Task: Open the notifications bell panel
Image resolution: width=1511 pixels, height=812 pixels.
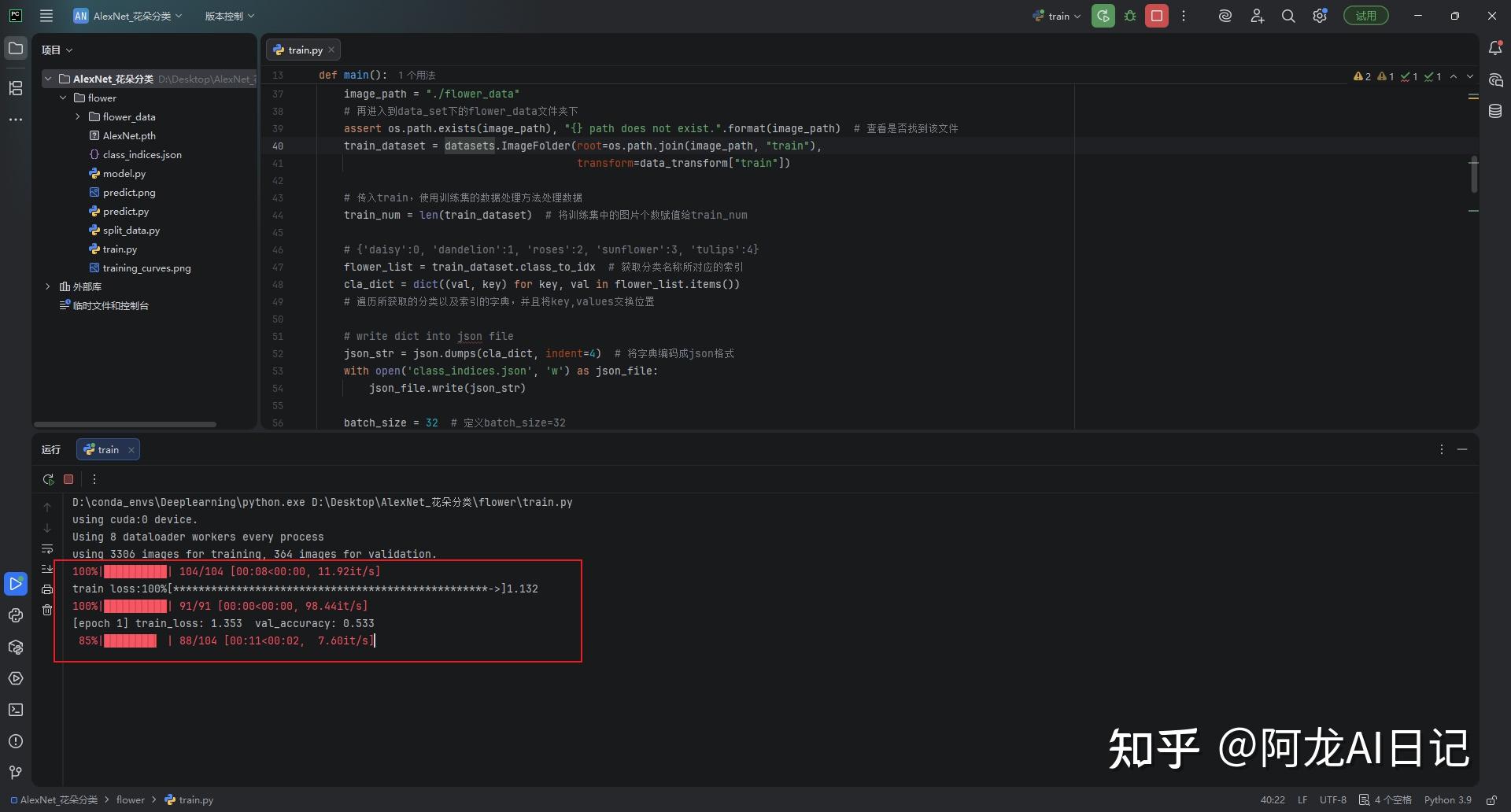Action: [x=1495, y=48]
